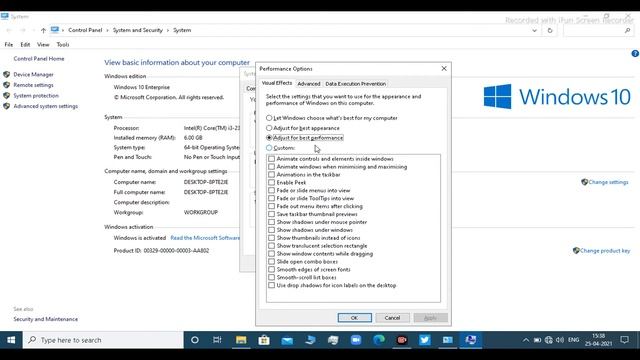
Task: Tick Smooth edges of screen fonts
Action: (271, 270)
